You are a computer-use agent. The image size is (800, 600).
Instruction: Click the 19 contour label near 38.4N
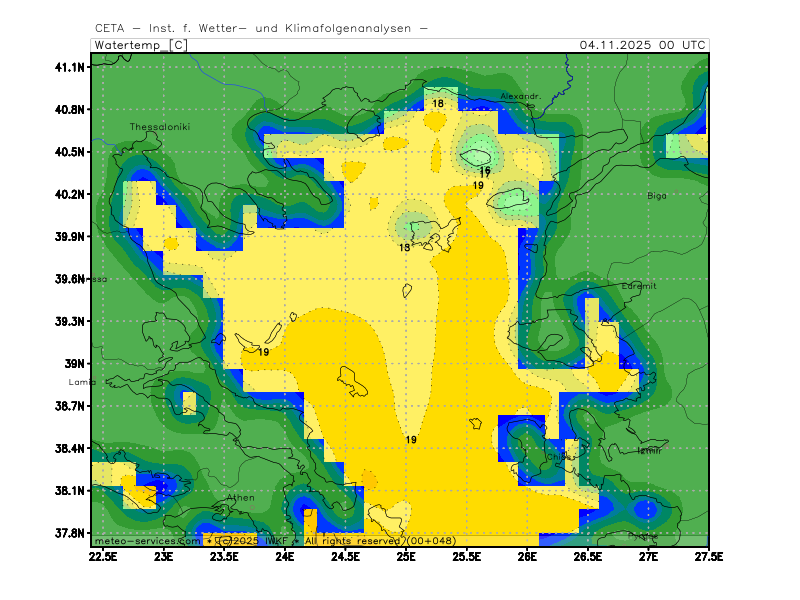tap(411, 440)
